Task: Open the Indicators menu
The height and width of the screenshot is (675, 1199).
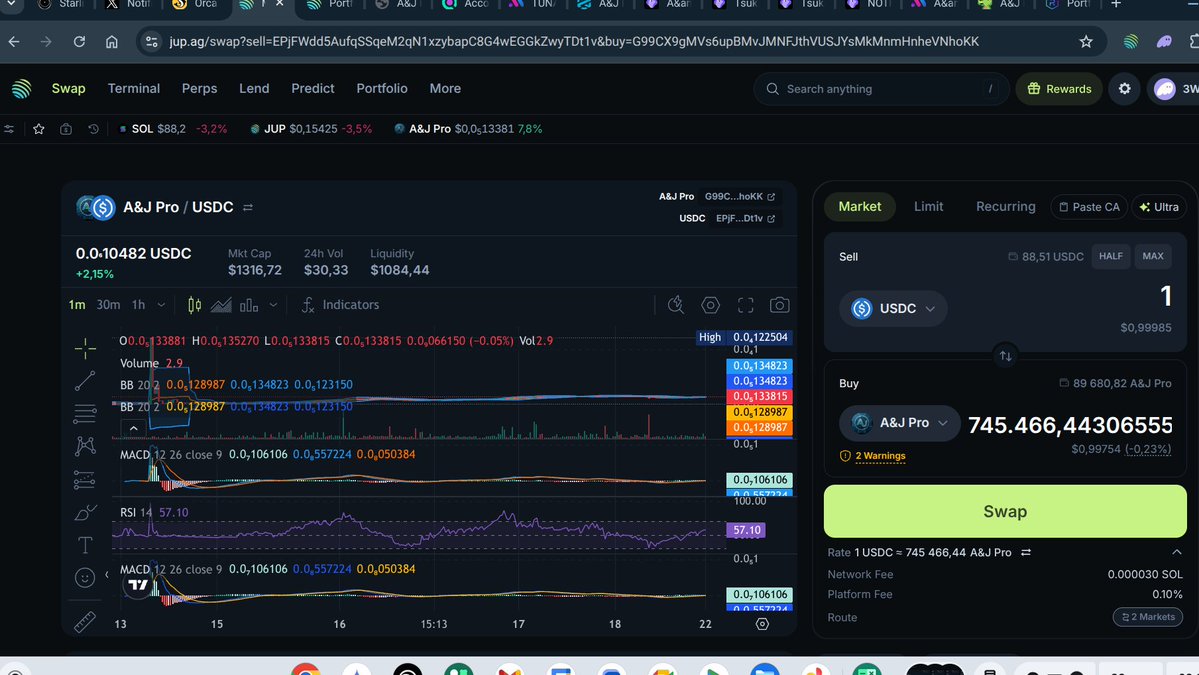Action: point(340,305)
